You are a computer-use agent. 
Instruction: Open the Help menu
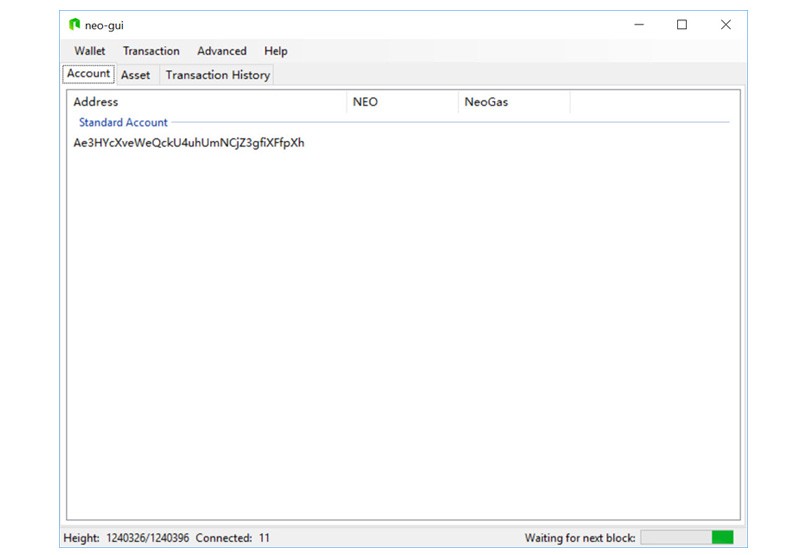coord(276,51)
